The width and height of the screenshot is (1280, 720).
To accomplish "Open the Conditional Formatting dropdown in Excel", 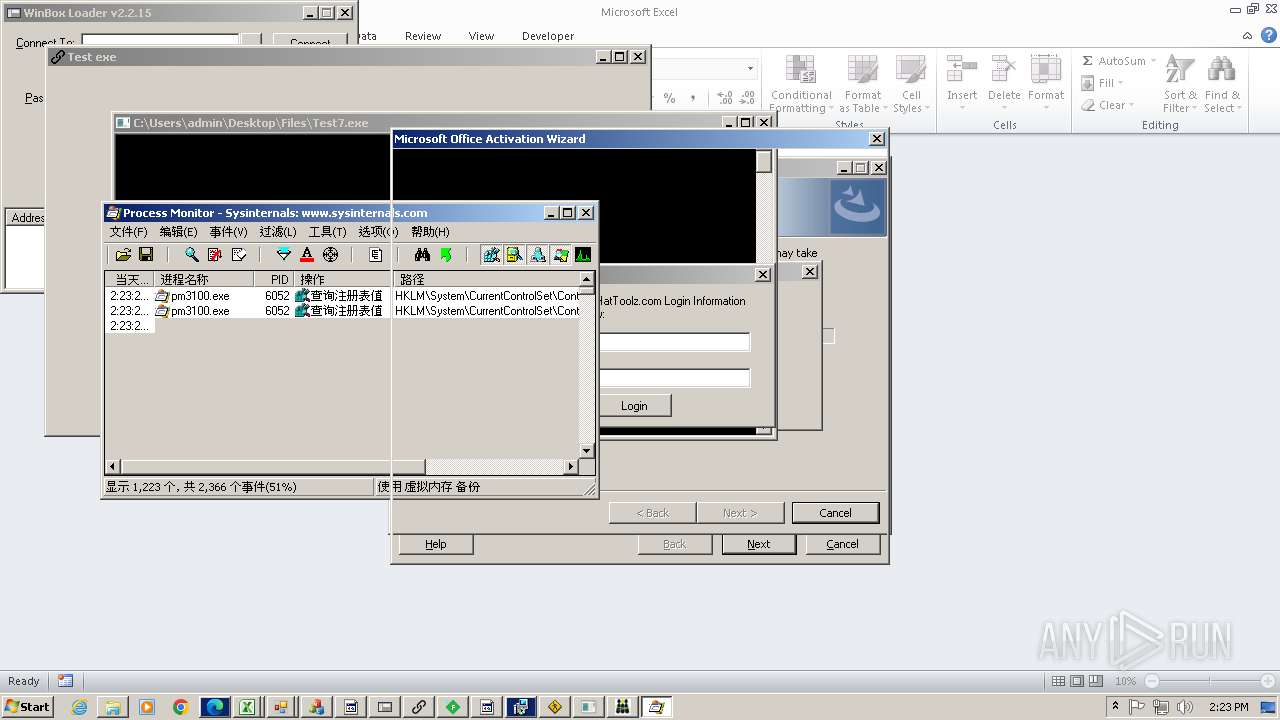I will point(801,84).
